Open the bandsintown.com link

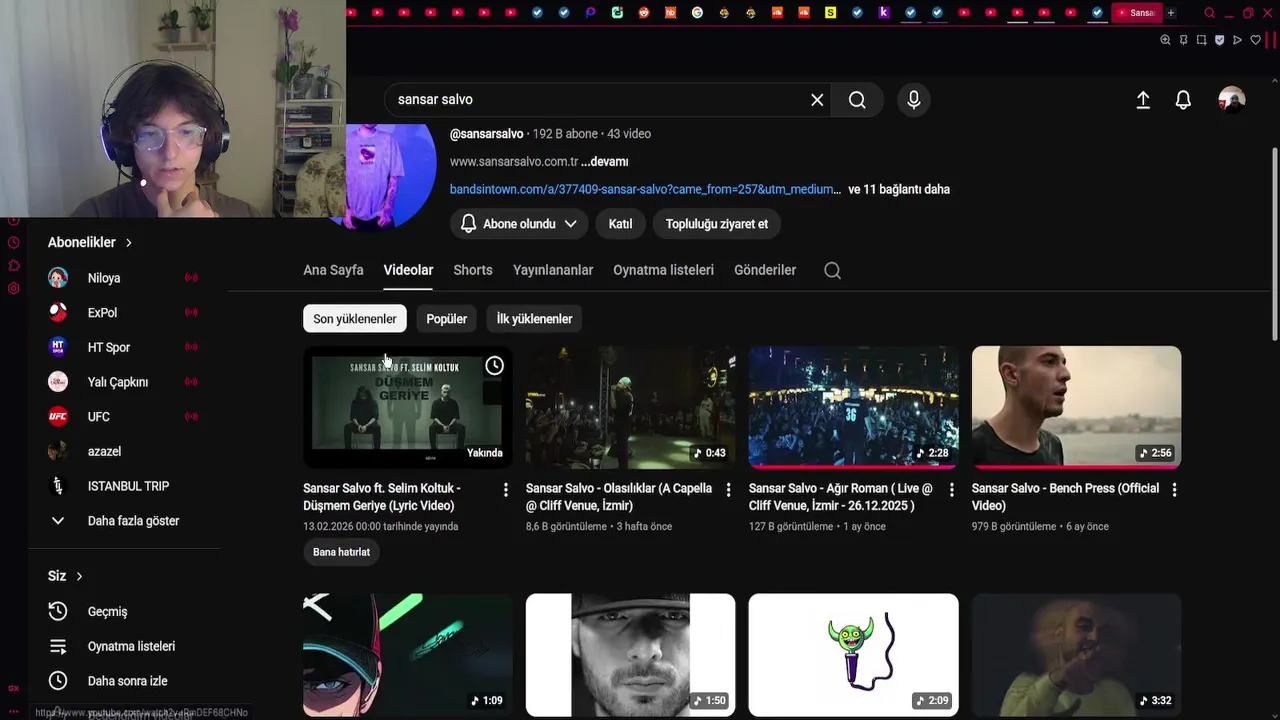click(x=645, y=189)
